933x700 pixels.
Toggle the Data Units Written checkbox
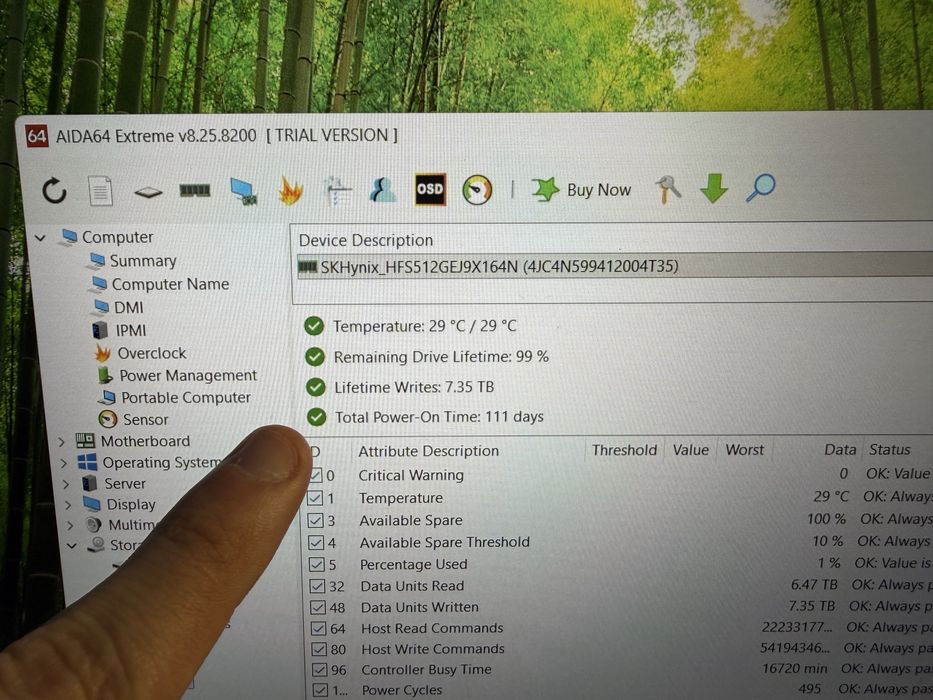pyautogui.click(x=318, y=608)
